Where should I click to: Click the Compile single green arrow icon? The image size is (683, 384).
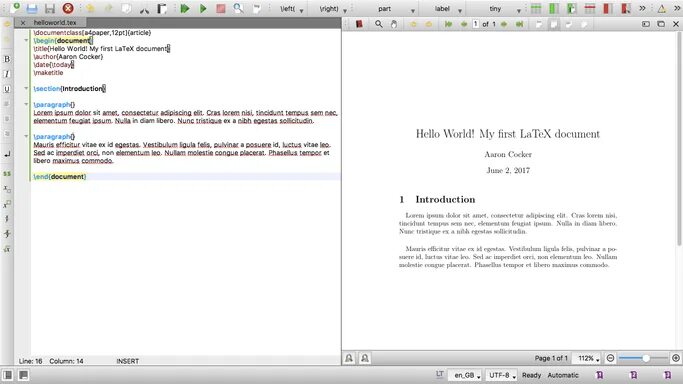coord(203,8)
